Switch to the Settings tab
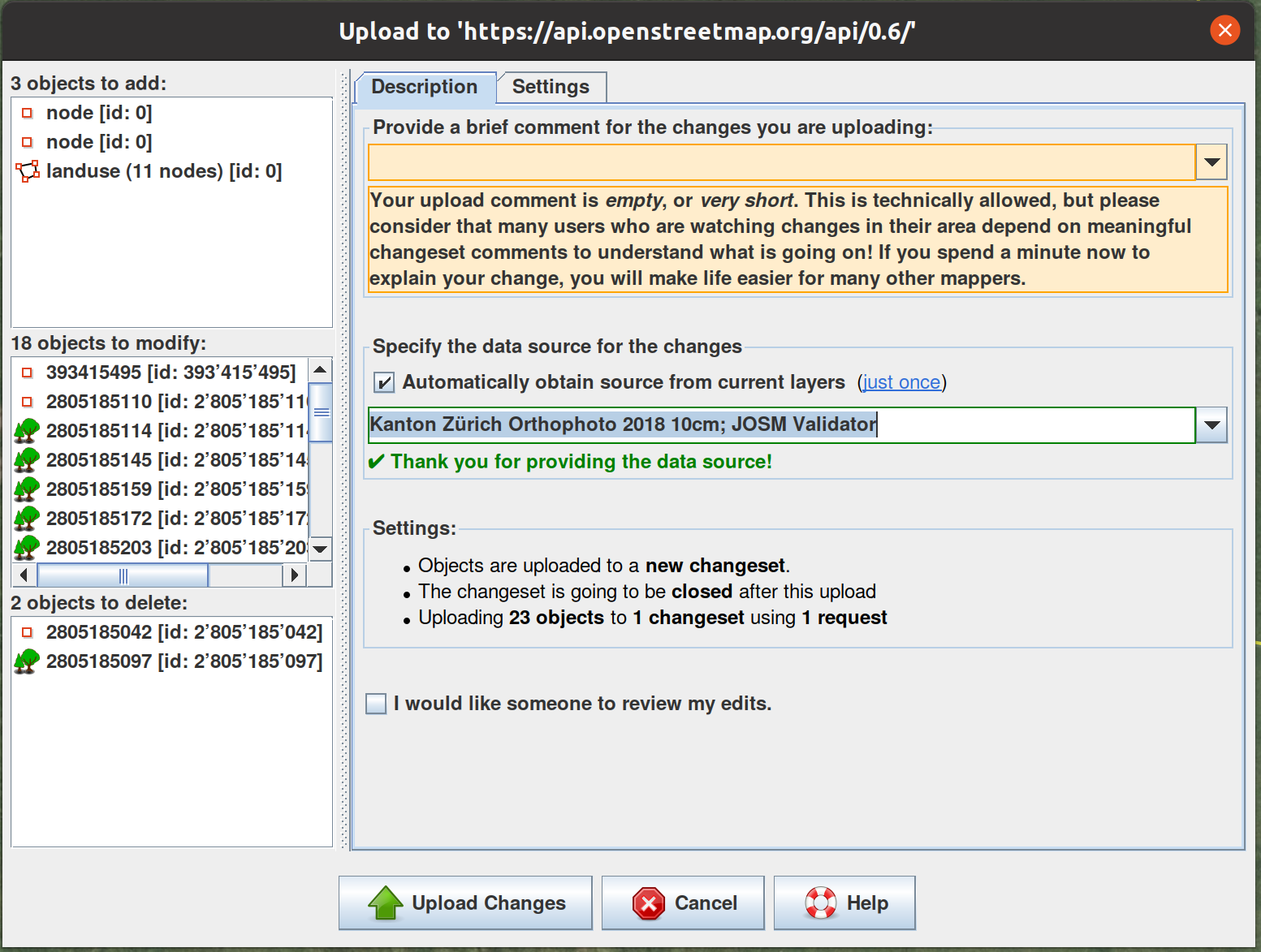Screen dimensions: 1261x952 click(551, 87)
